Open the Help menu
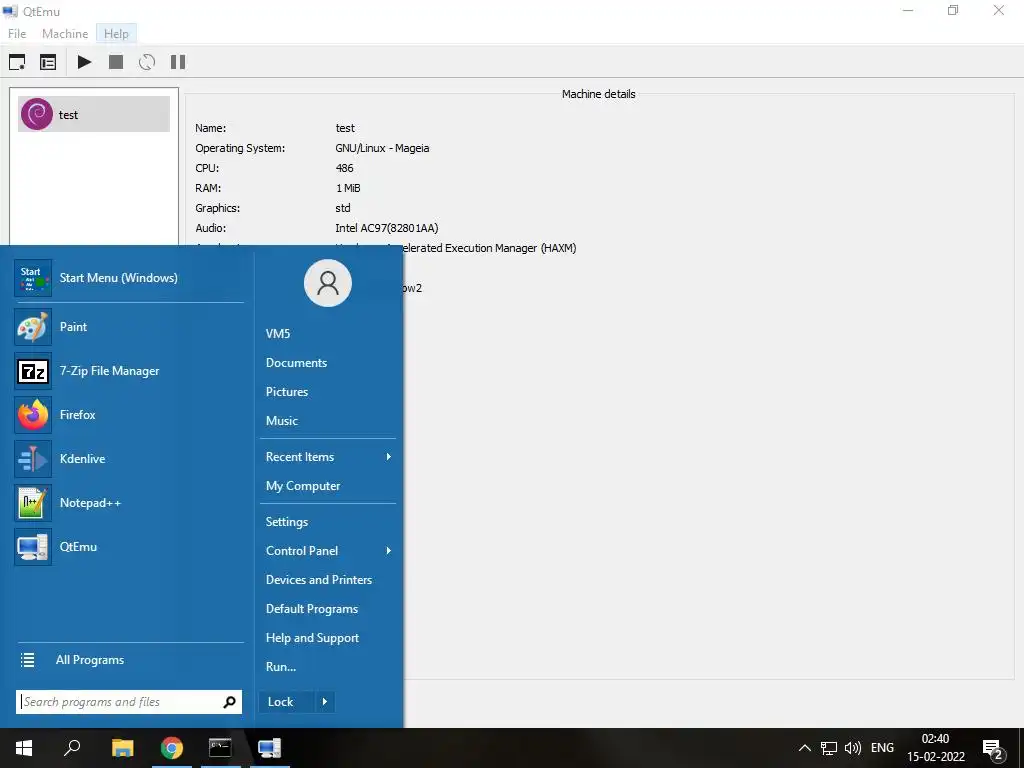 click(116, 33)
